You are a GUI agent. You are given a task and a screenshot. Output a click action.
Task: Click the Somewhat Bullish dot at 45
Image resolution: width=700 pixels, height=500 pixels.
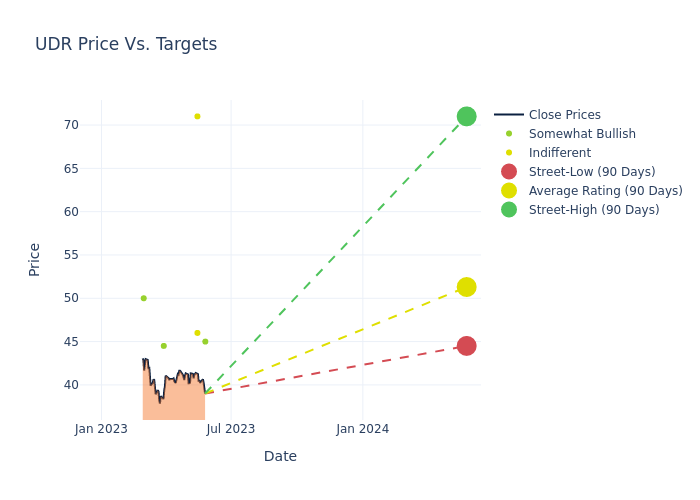click(x=205, y=342)
